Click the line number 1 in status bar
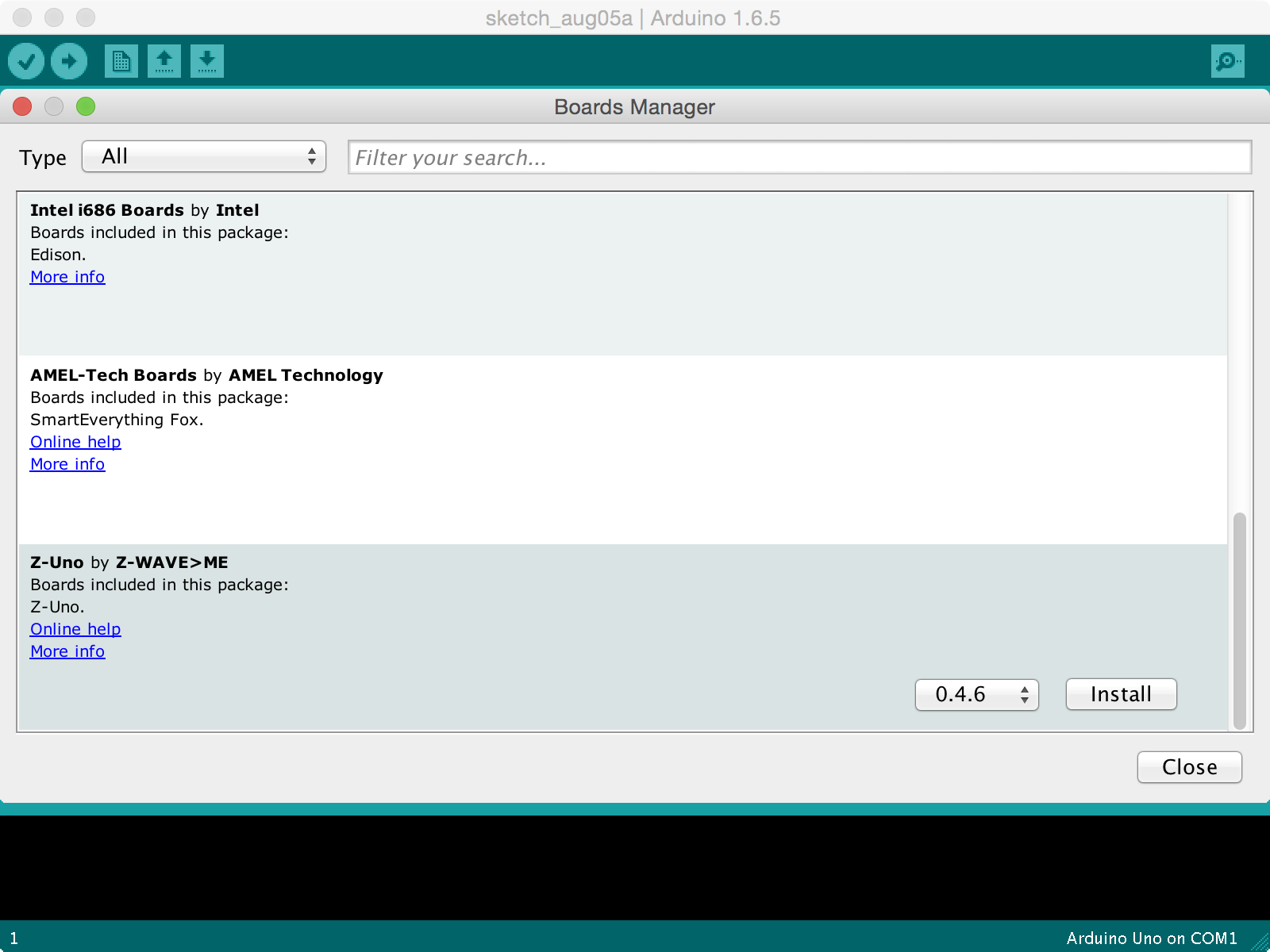This screenshot has width=1270, height=952. click(x=13, y=939)
